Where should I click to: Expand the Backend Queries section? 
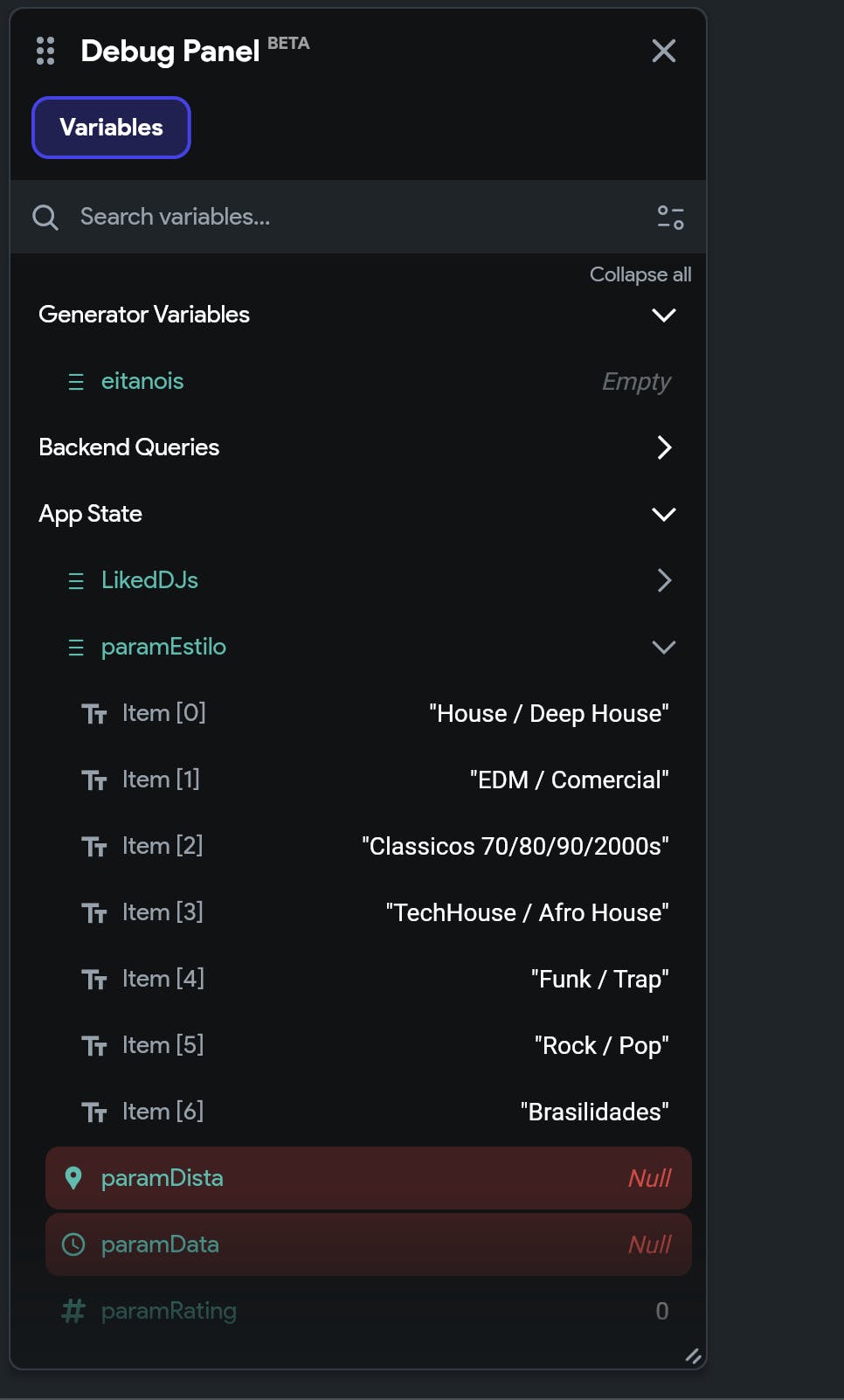point(664,447)
